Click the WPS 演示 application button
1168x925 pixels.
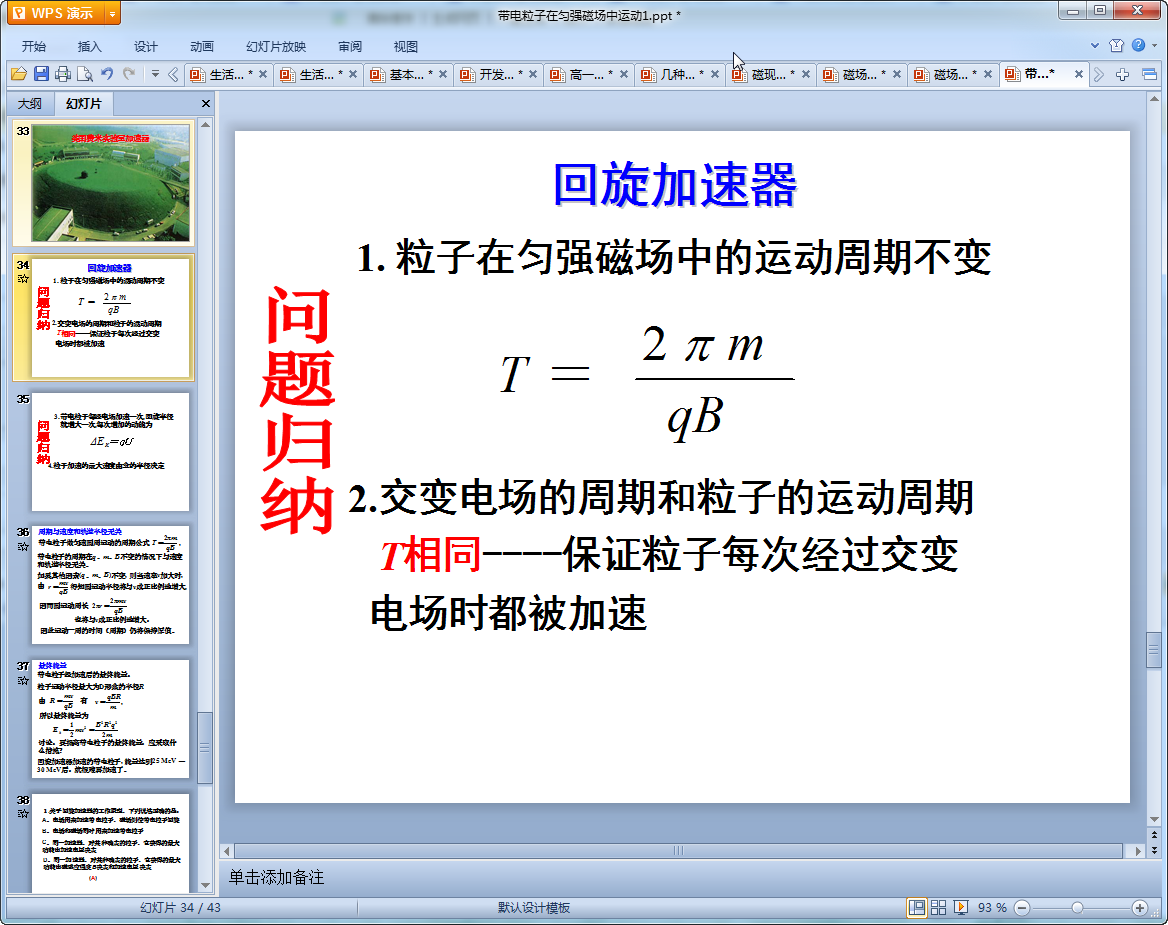55,13
